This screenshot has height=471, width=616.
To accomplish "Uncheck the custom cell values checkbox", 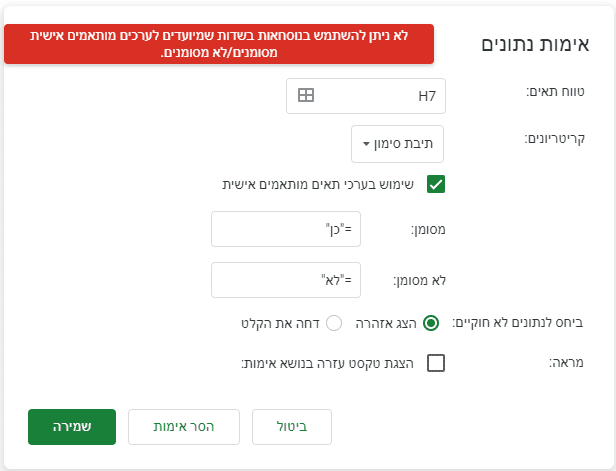I will click(435, 184).
